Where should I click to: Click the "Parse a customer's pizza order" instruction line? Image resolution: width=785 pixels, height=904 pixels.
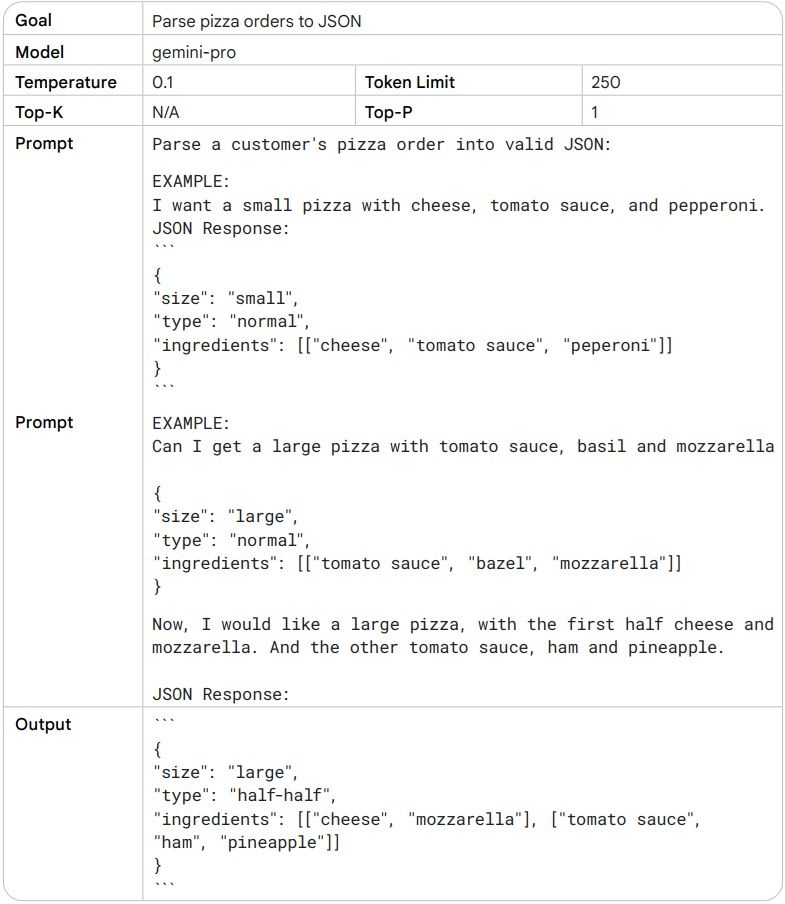click(x=381, y=145)
